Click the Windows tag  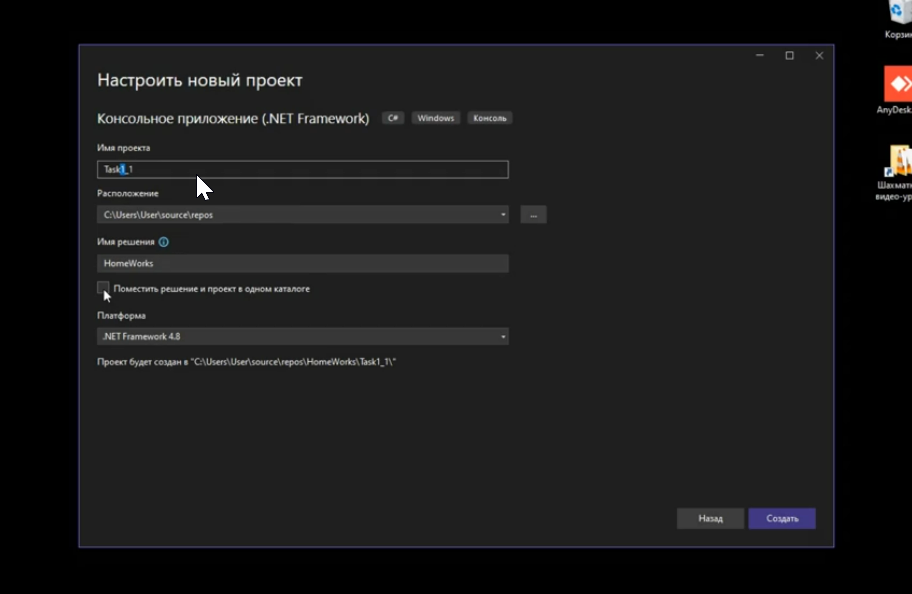tap(436, 118)
